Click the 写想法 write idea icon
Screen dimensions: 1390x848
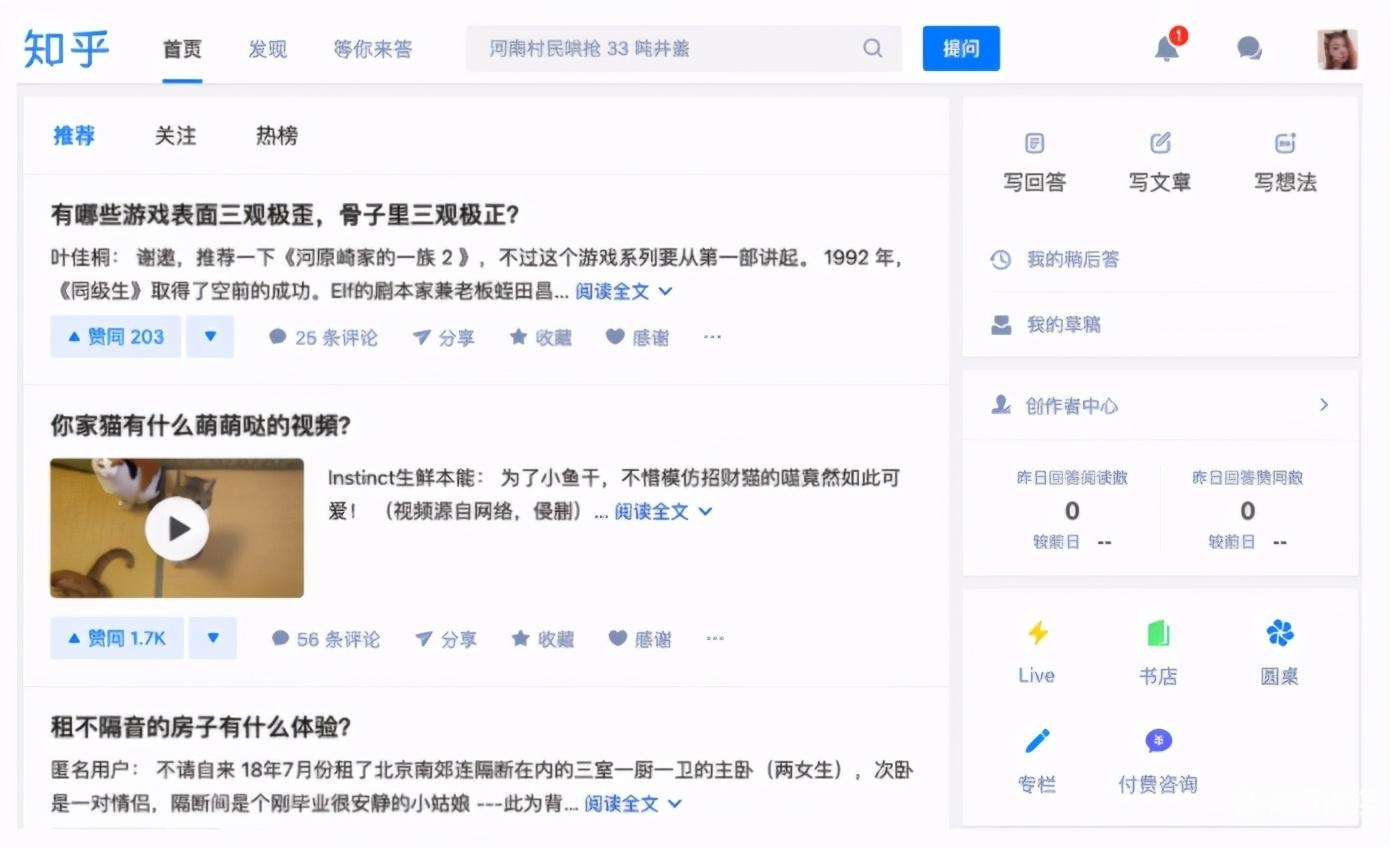click(1285, 144)
